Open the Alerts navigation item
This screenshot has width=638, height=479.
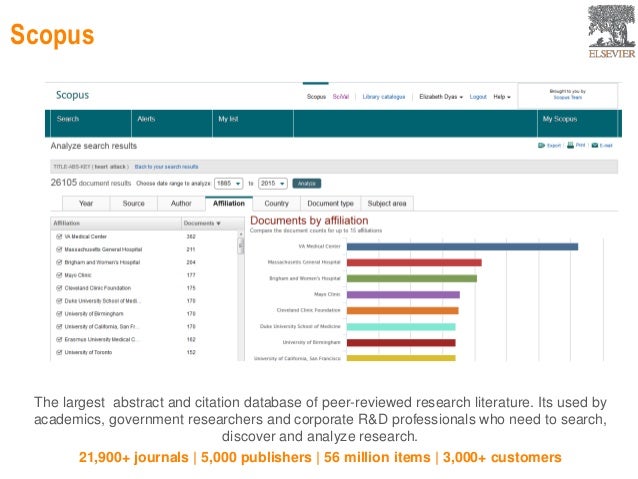point(145,119)
